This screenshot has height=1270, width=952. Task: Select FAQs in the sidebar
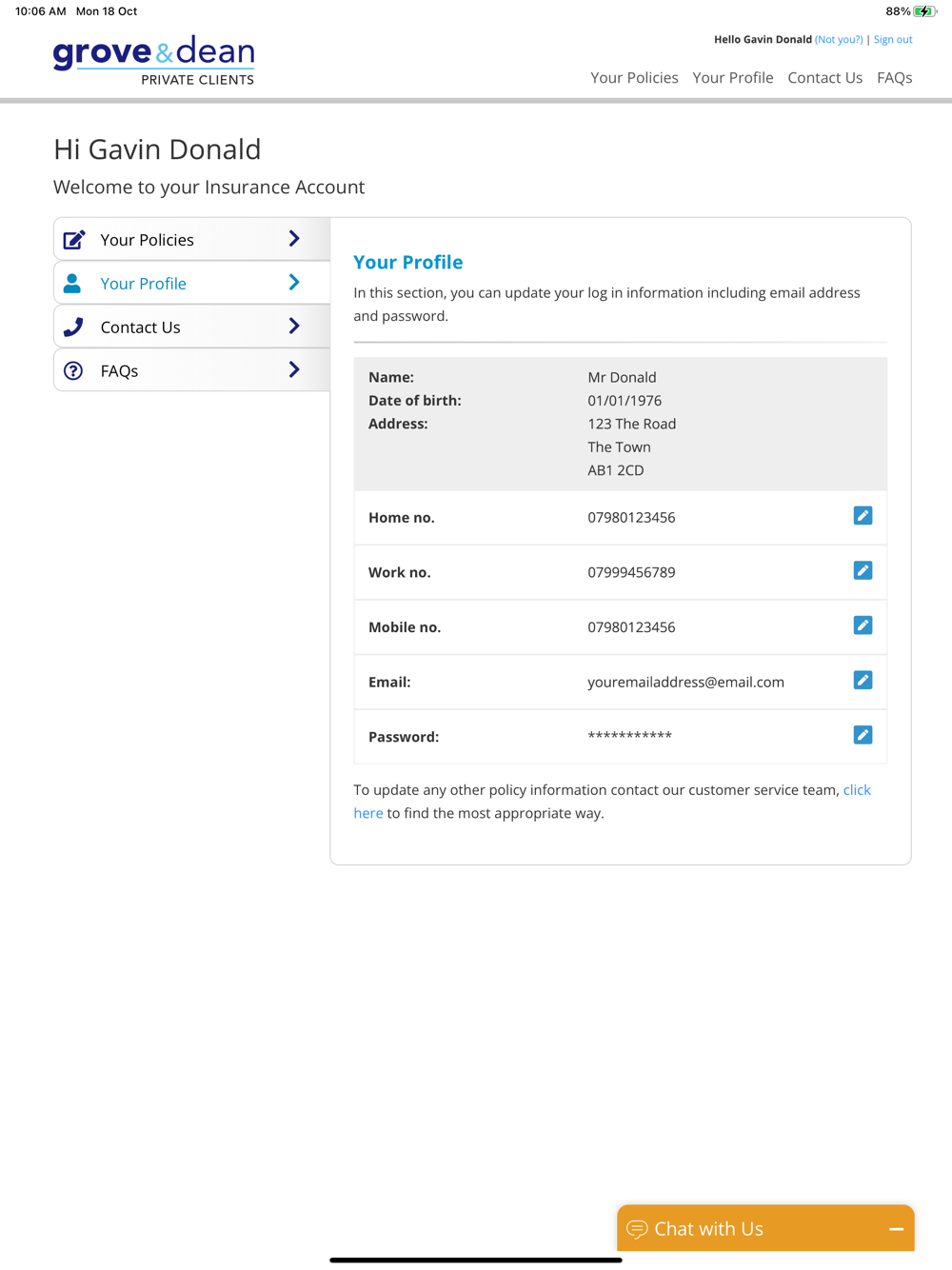click(x=192, y=371)
